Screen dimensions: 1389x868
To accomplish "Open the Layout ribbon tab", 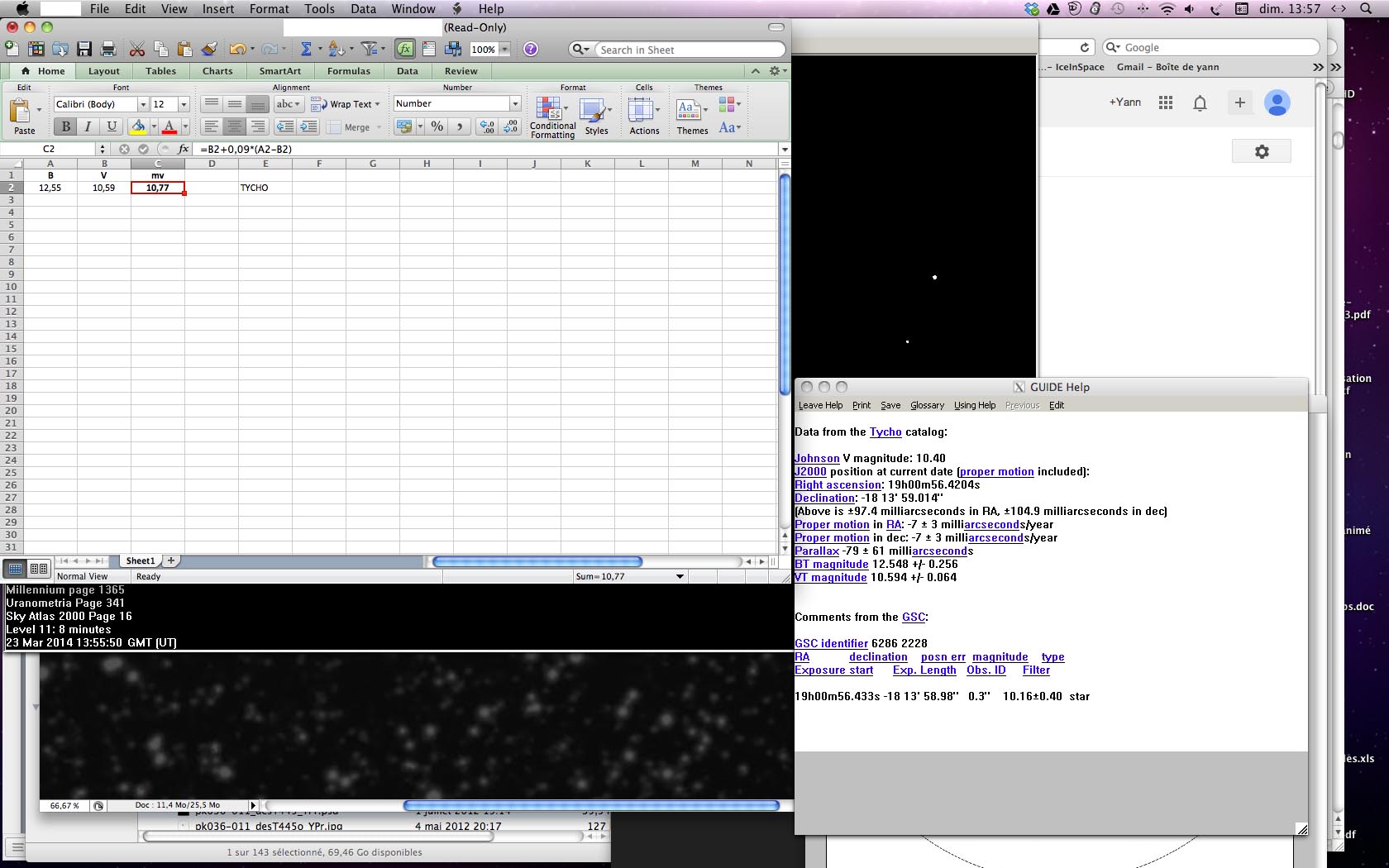I will pyautogui.click(x=104, y=71).
